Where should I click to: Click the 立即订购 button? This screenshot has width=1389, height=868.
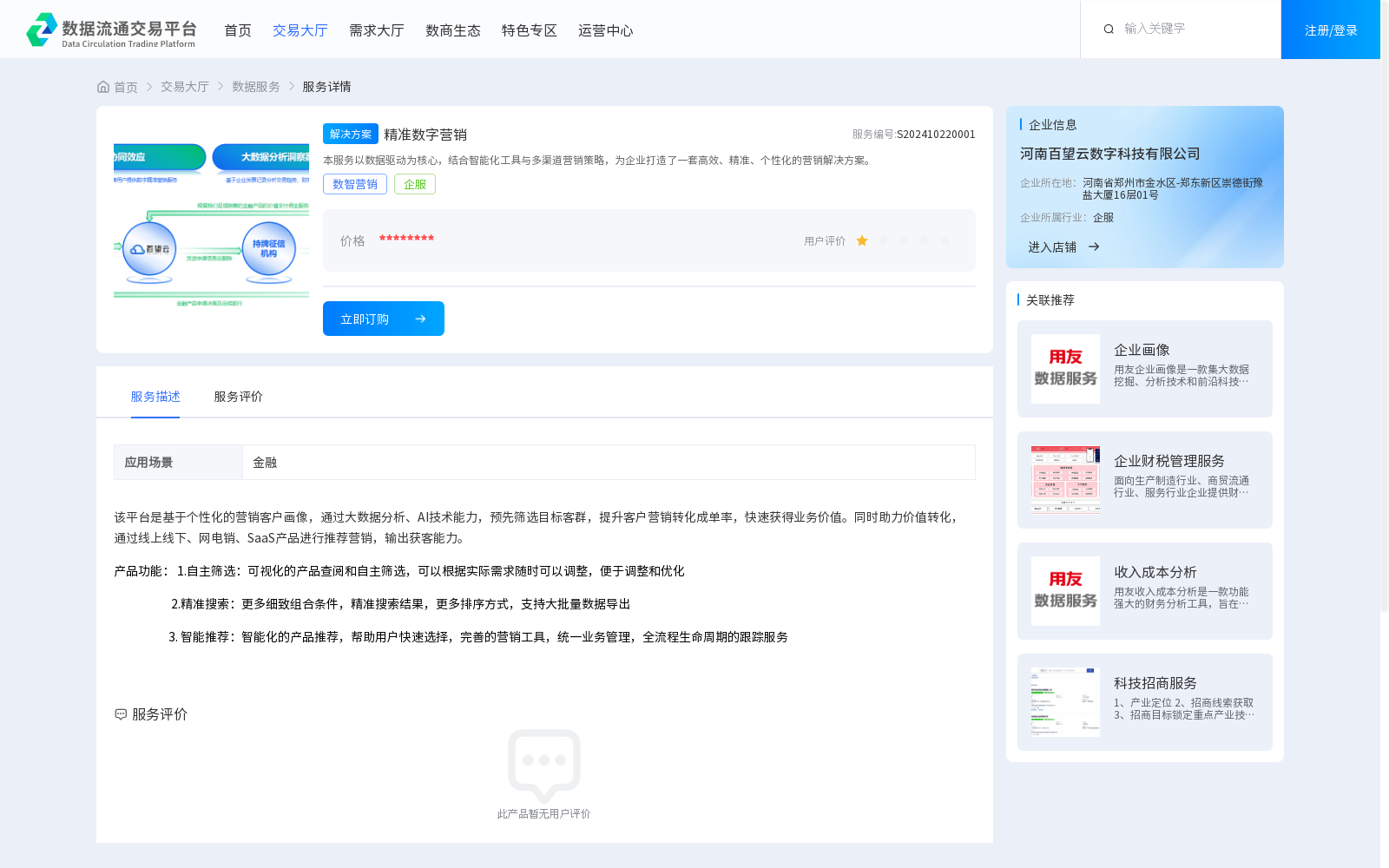tap(384, 319)
